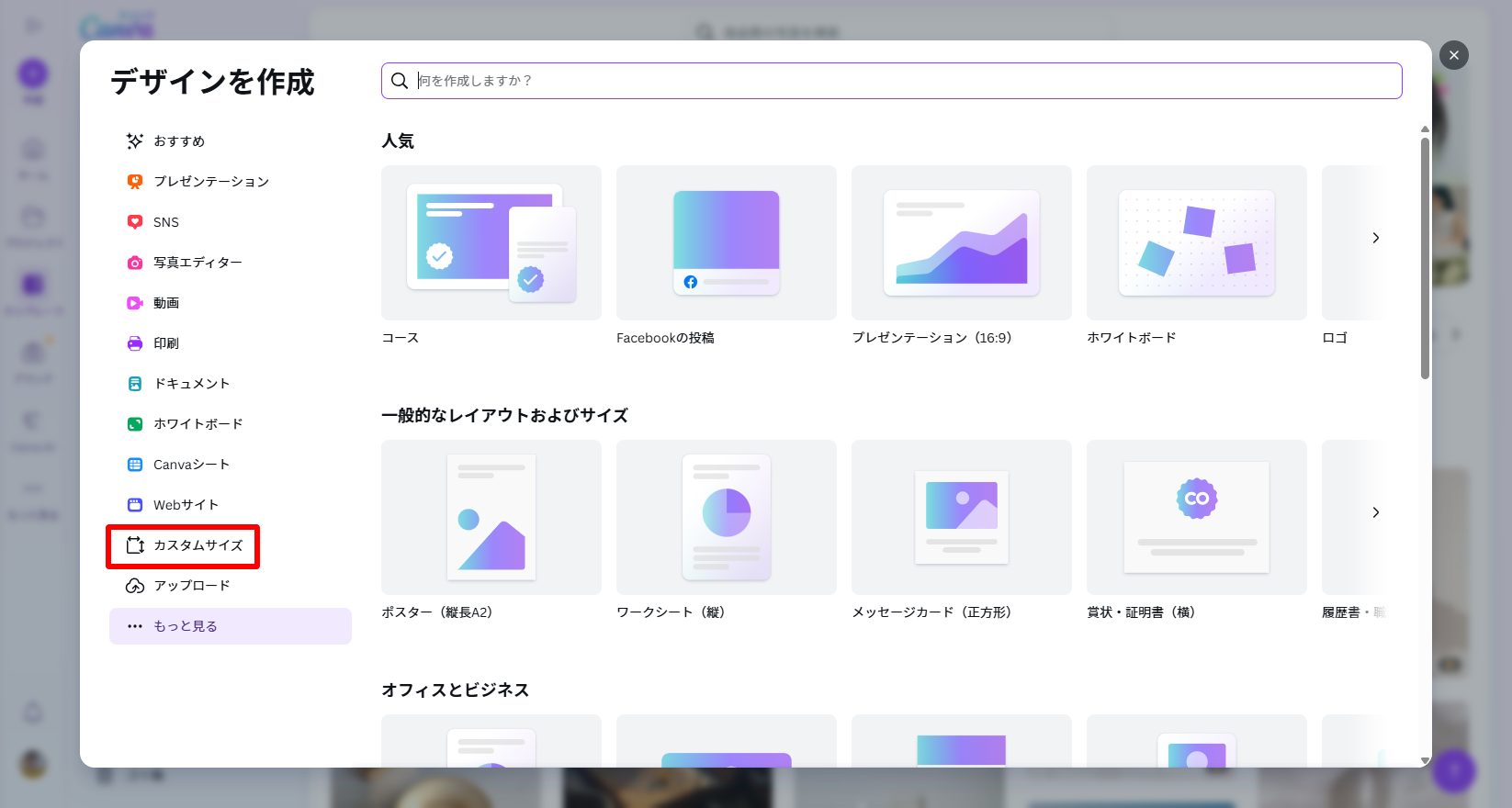Click the おすすめ sparkle icon
Screen dimensions: 1512x808
click(135, 141)
